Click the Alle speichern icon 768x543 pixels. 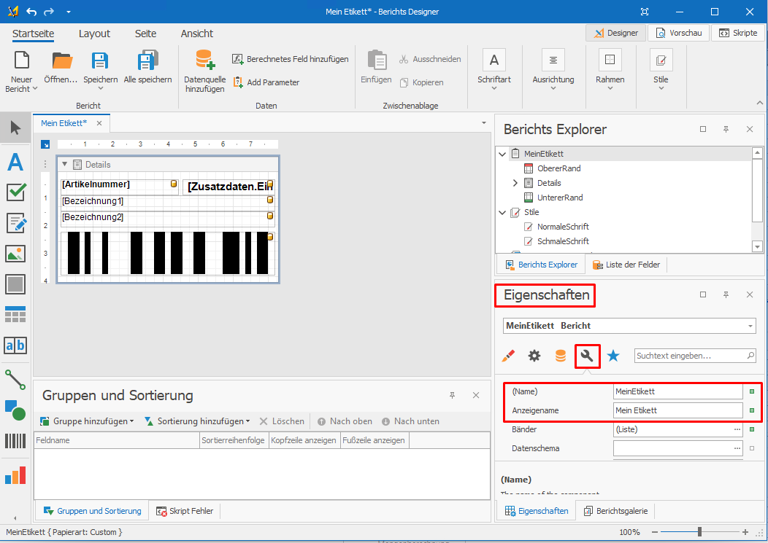coord(147,60)
